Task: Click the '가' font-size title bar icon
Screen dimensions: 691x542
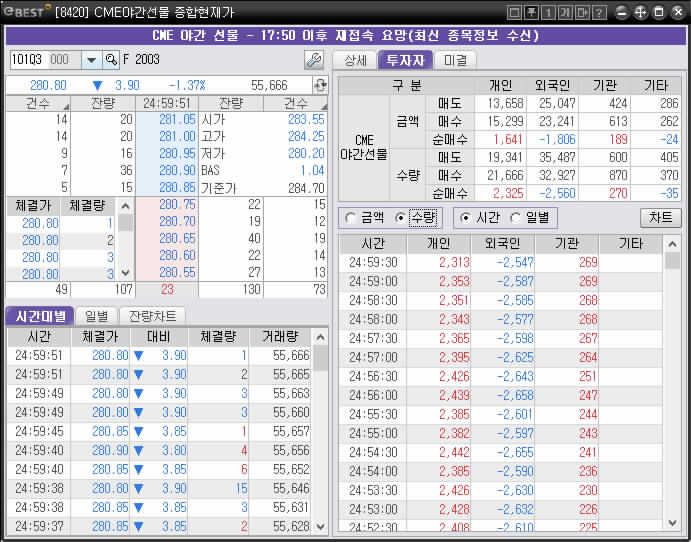Action: pyautogui.click(x=565, y=12)
